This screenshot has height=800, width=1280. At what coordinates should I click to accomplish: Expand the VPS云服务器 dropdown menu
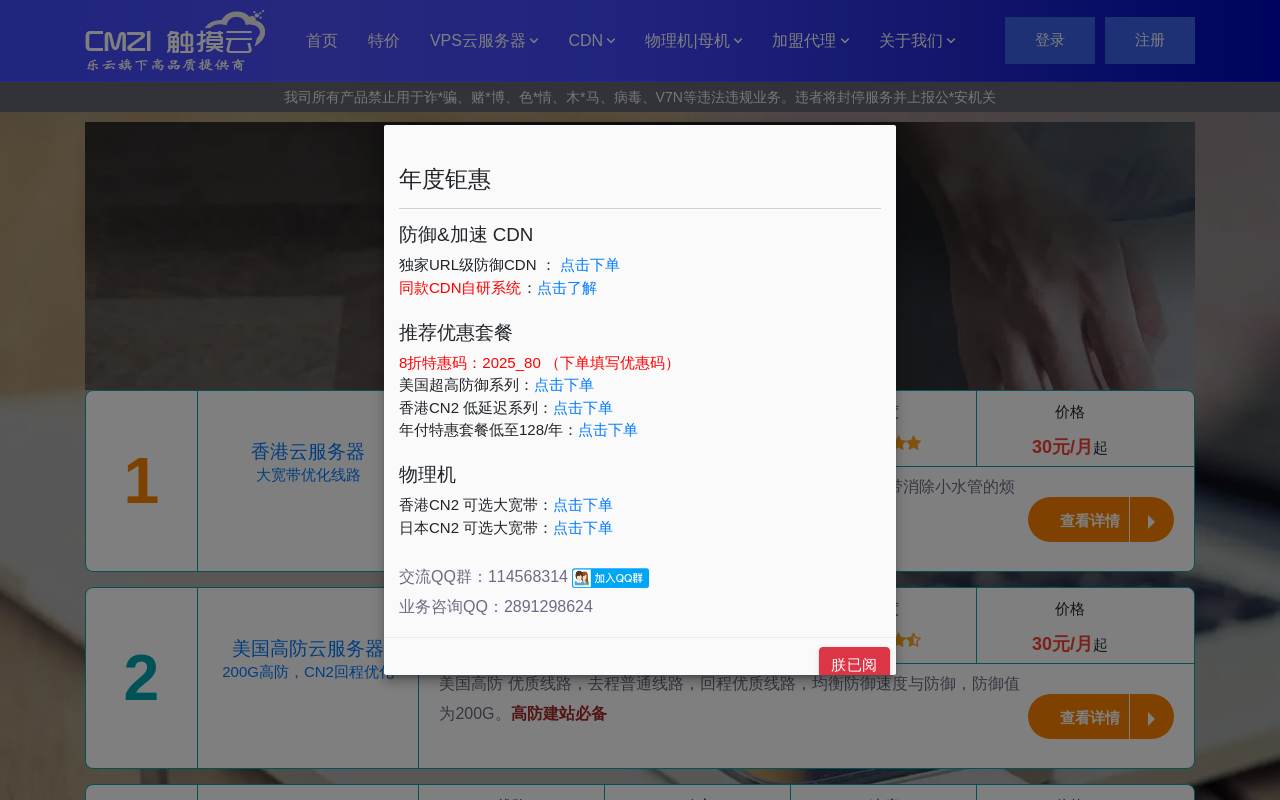484,41
